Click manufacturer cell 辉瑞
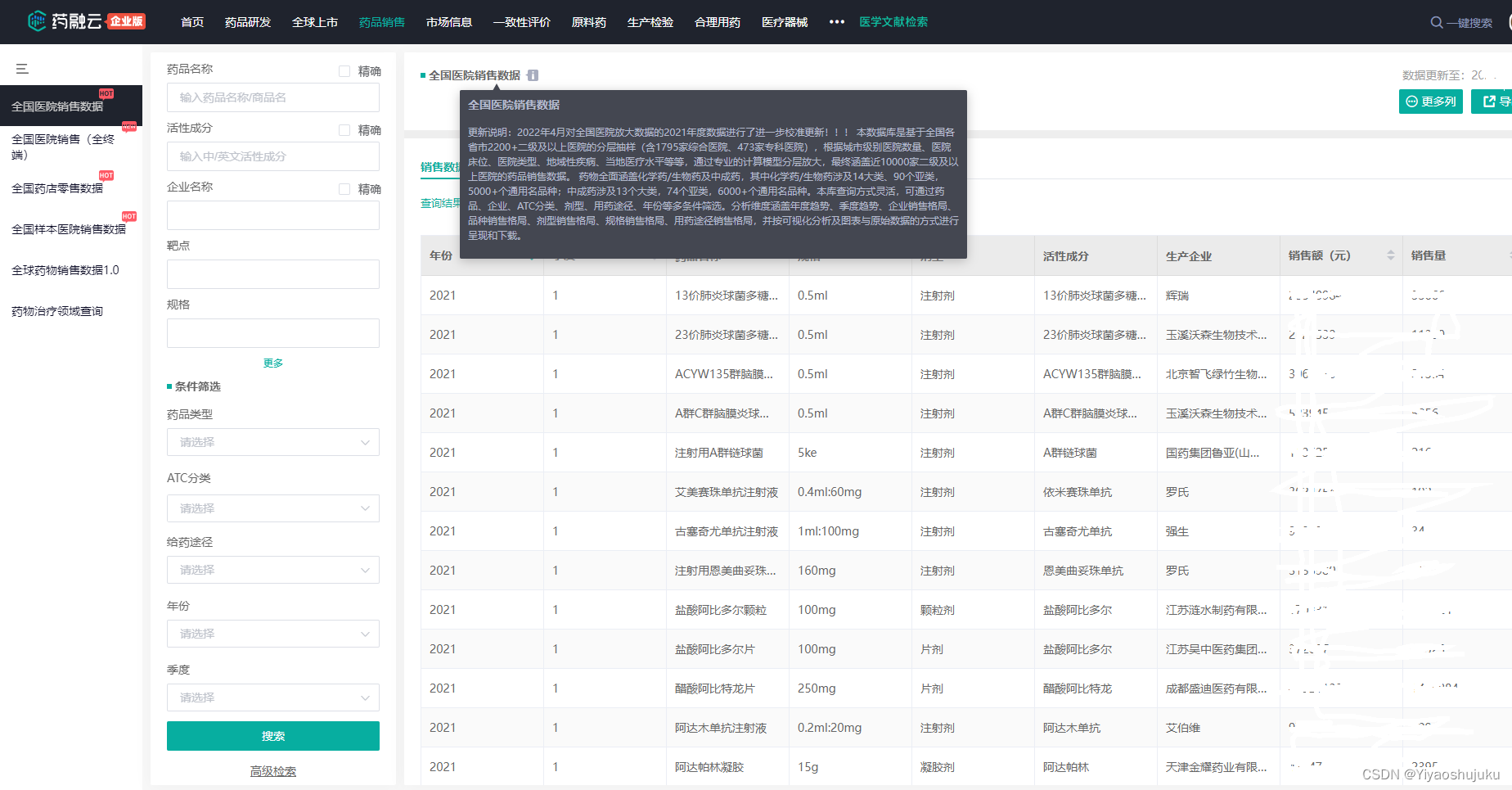The image size is (1512, 790). tap(1177, 296)
